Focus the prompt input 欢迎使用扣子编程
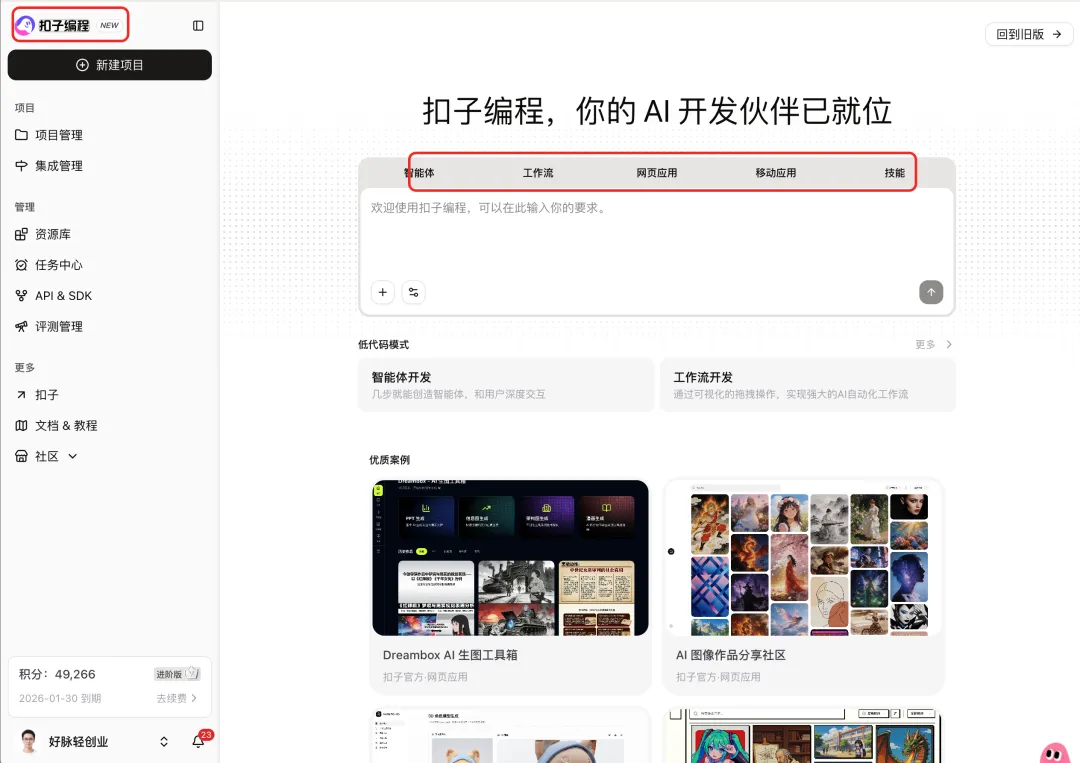Image resolution: width=1080 pixels, height=763 pixels. click(x=656, y=234)
